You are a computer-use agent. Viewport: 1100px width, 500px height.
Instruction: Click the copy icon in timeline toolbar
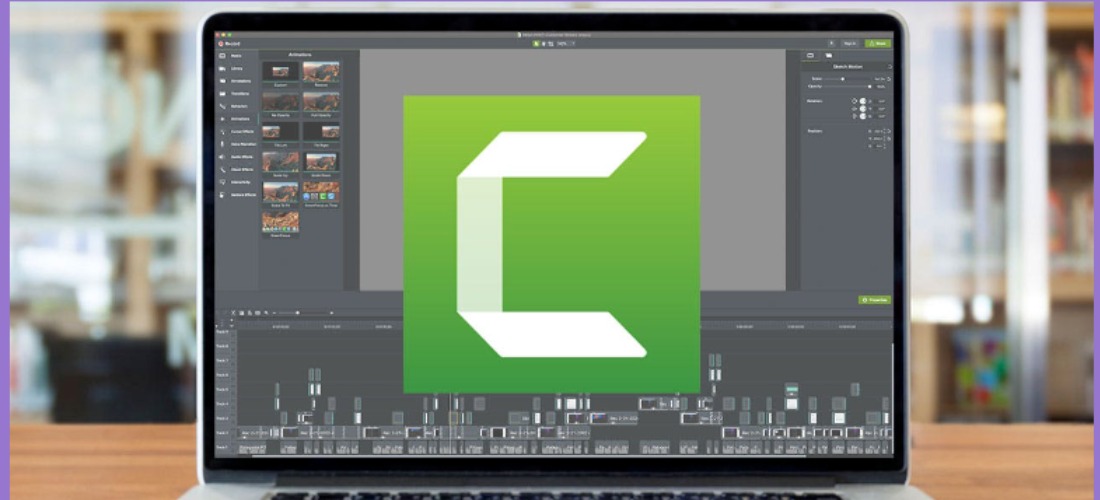coord(241,313)
